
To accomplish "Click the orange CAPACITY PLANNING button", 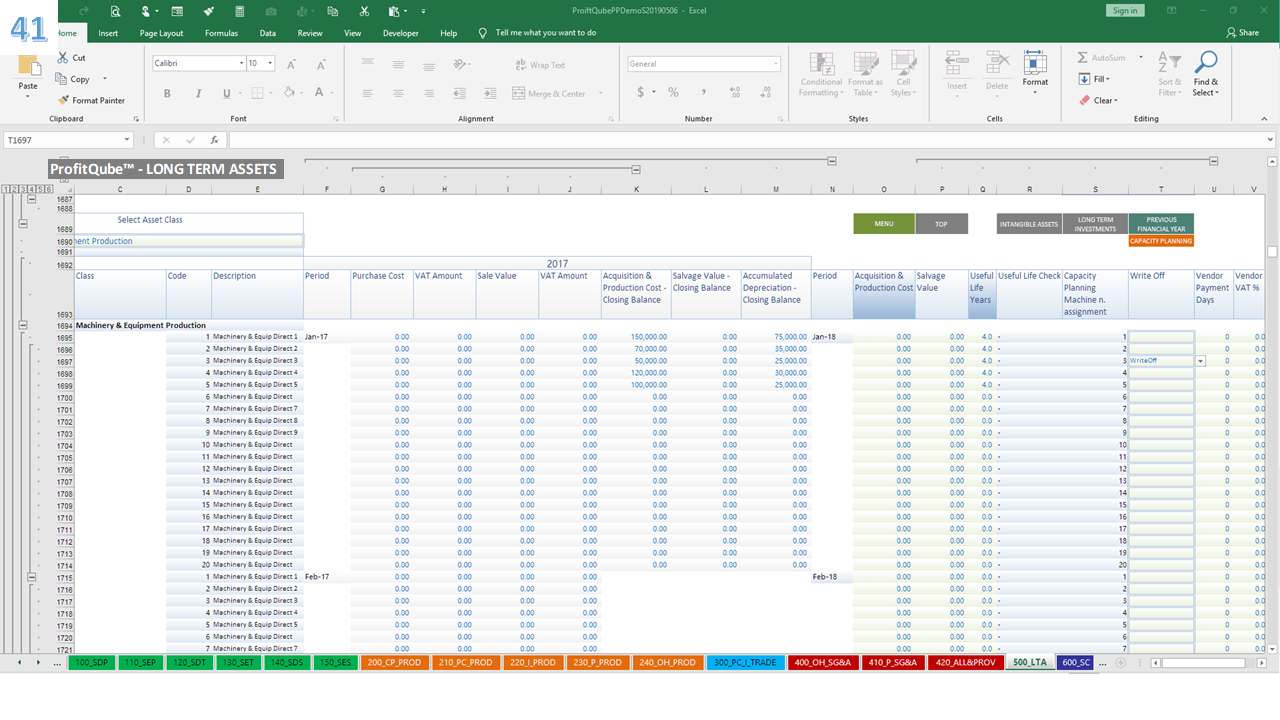I will click(1161, 241).
